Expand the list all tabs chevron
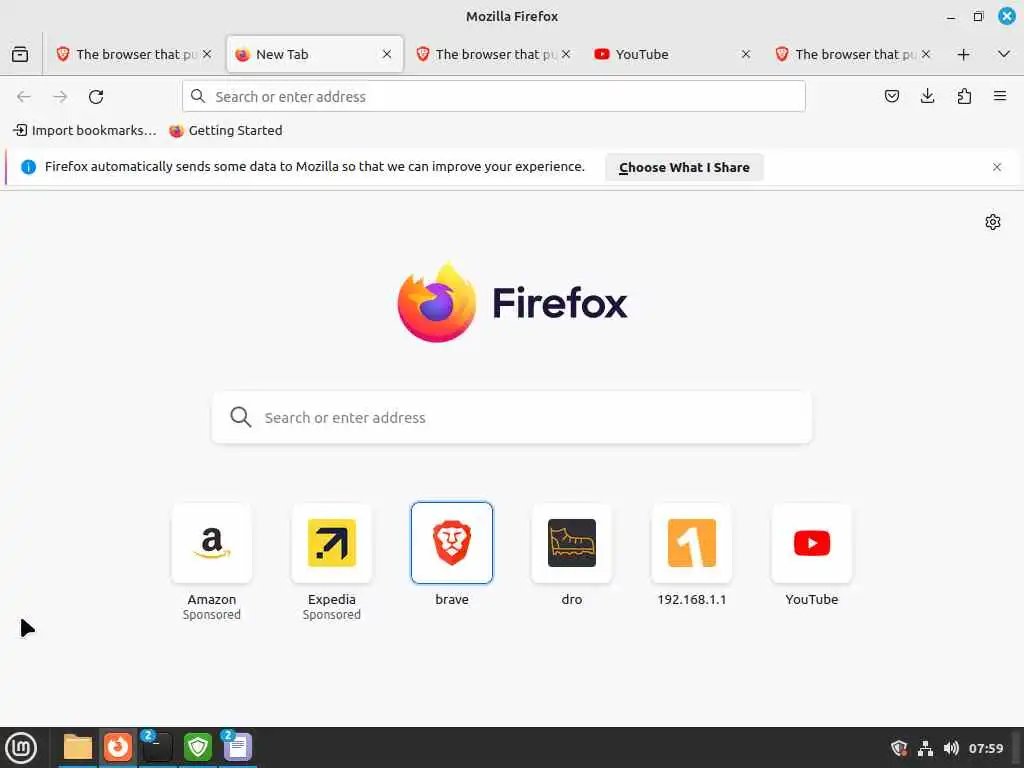Image resolution: width=1024 pixels, height=768 pixels. [x=1004, y=54]
